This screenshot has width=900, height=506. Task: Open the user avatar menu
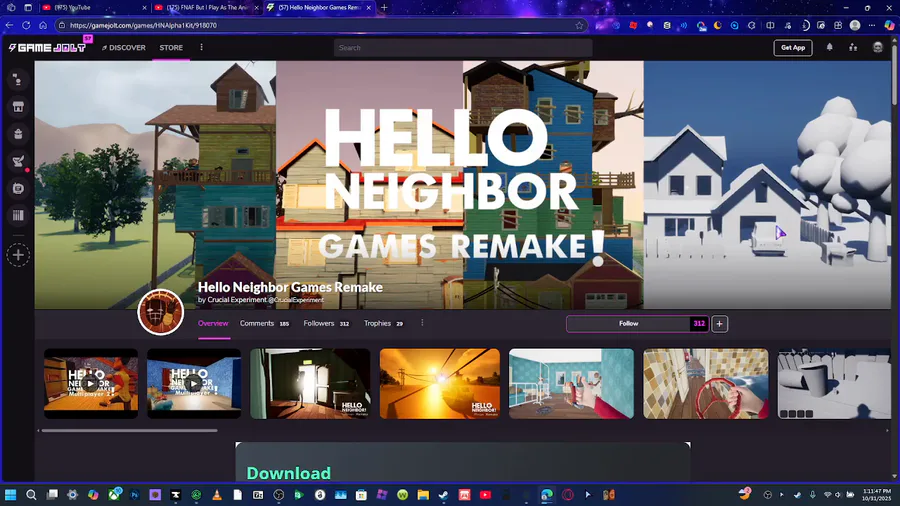click(x=878, y=48)
